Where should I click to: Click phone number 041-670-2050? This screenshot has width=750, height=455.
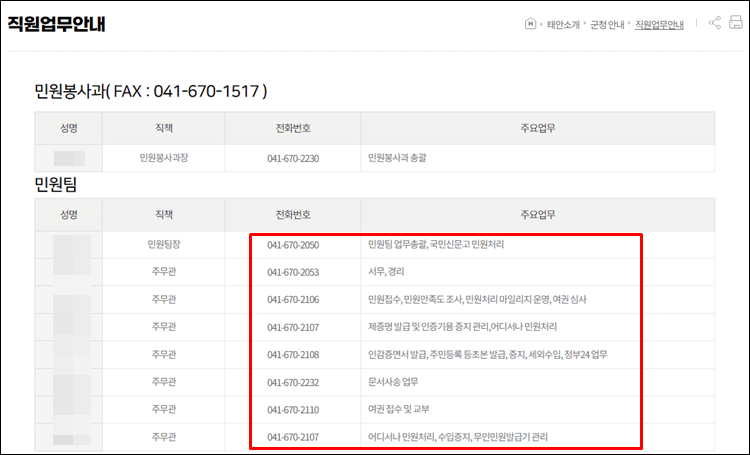(293, 245)
